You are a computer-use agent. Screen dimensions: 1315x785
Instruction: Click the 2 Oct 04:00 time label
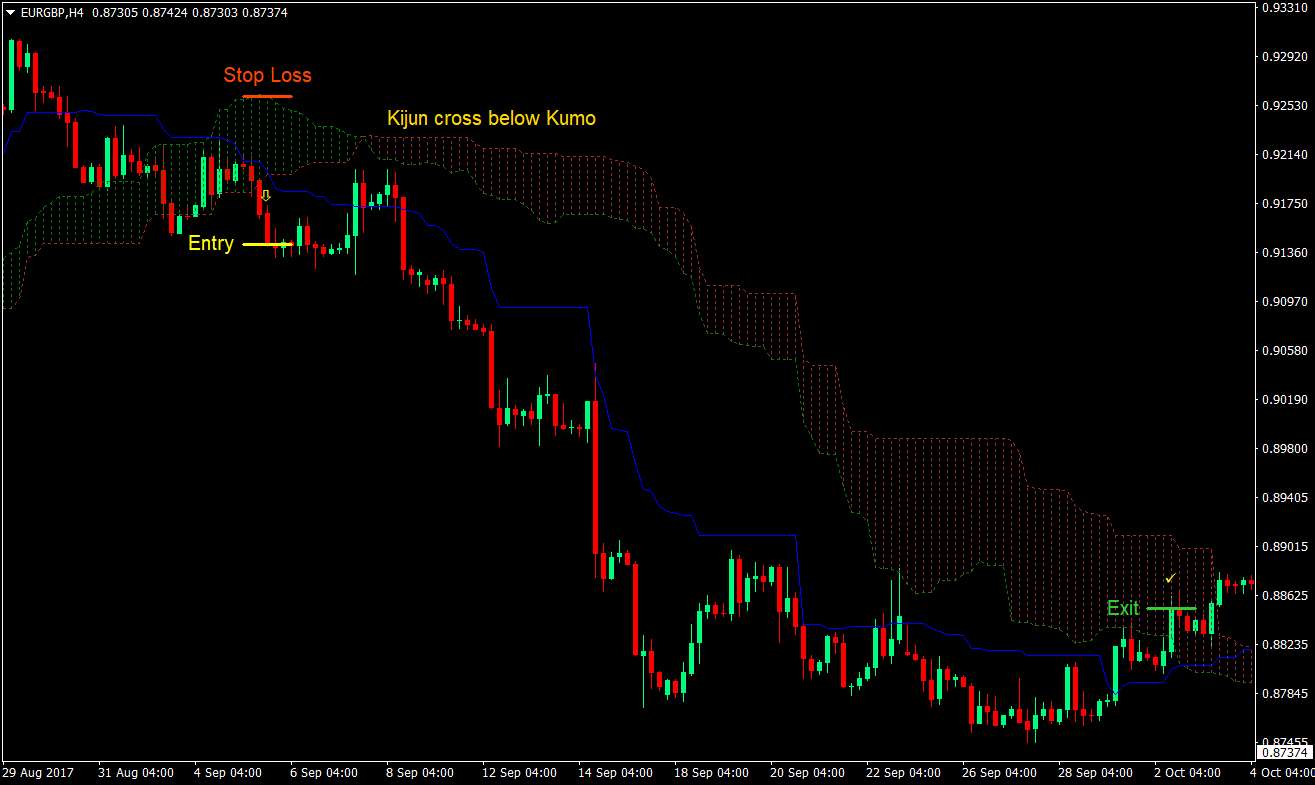click(1188, 773)
